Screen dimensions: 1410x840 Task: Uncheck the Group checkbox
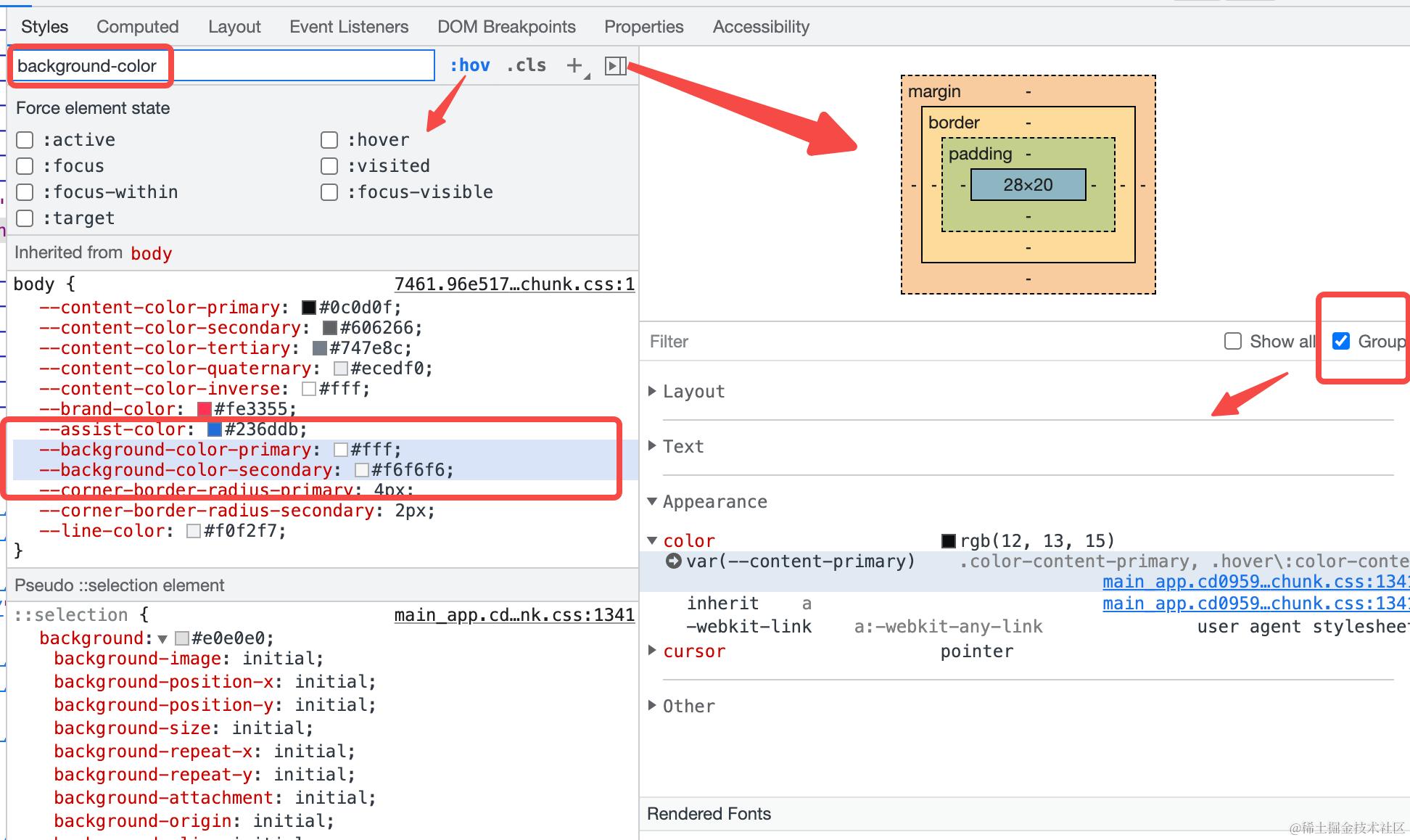[1341, 341]
